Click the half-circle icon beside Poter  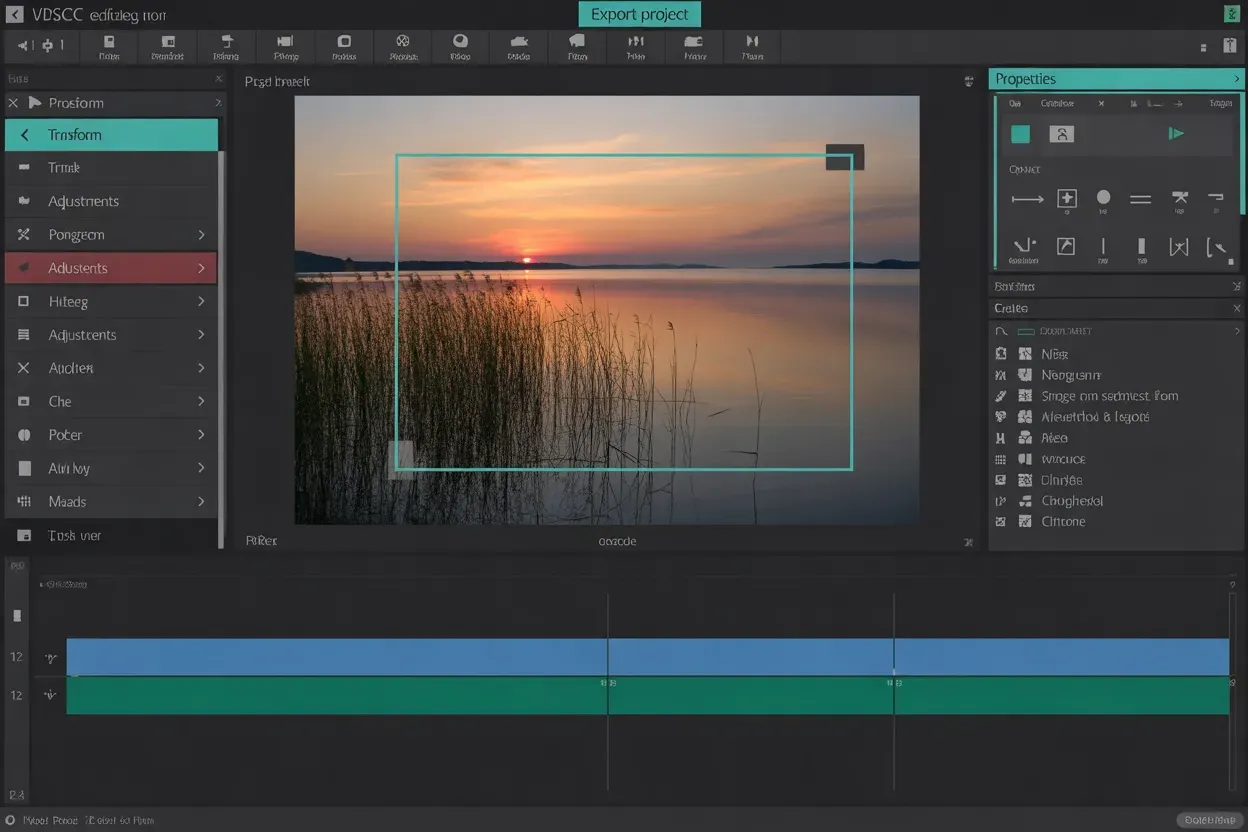tap(24, 435)
